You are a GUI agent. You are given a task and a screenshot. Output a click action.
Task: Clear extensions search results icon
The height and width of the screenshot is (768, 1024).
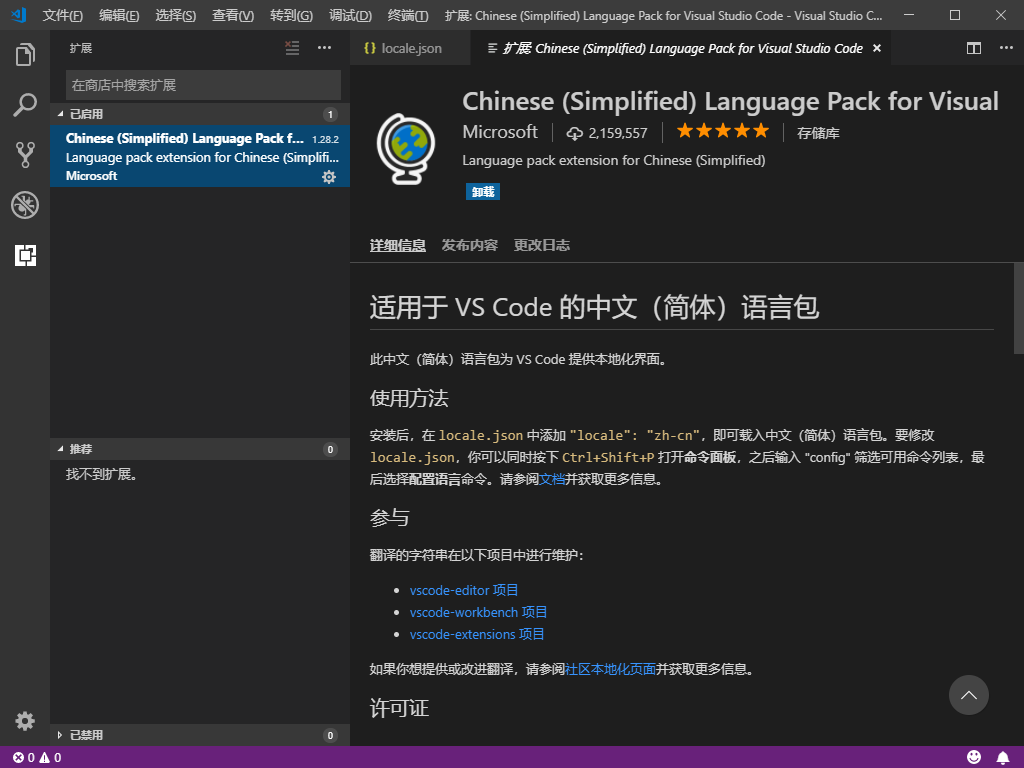(292, 48)
